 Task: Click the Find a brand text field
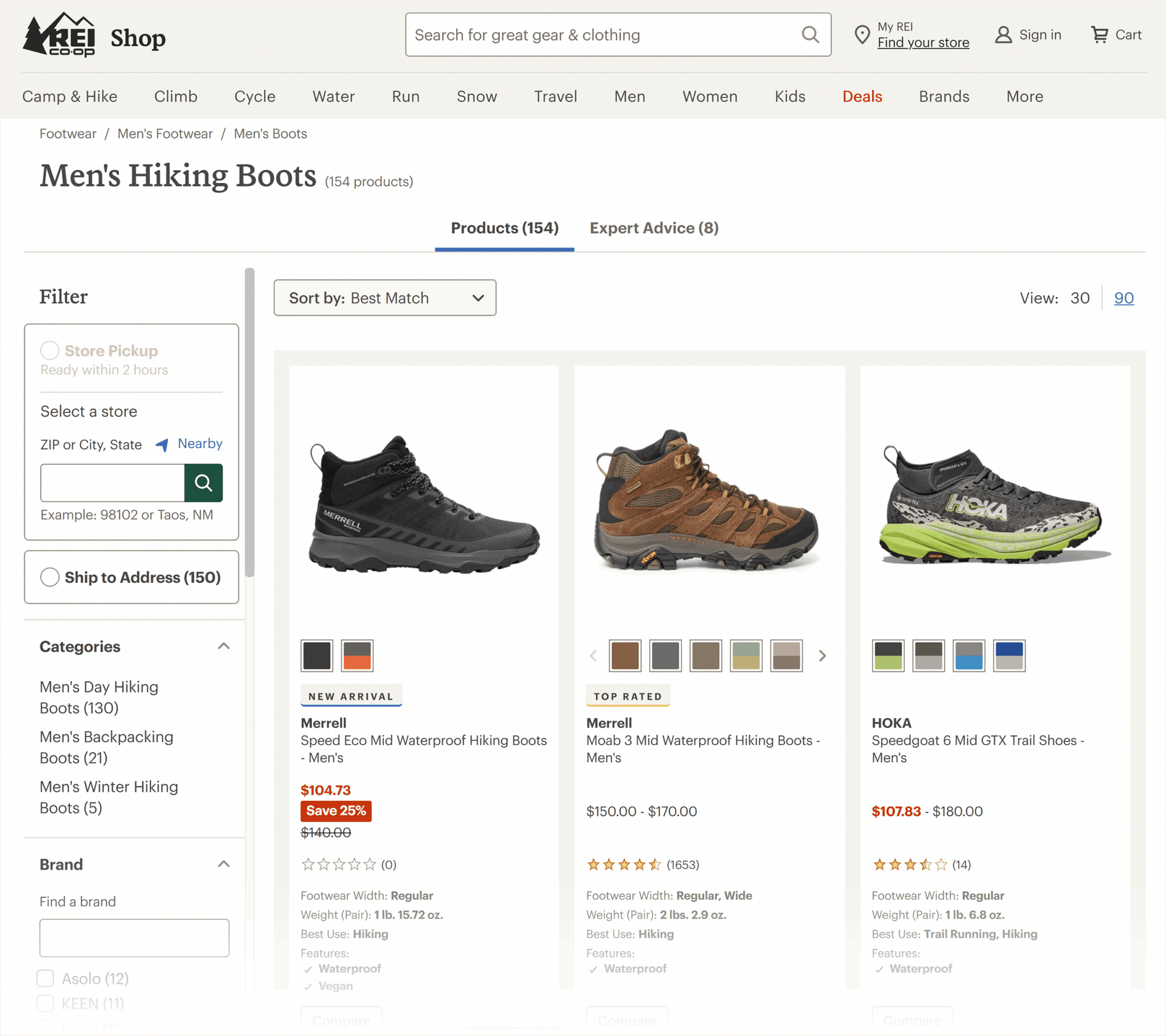(134, 938)
